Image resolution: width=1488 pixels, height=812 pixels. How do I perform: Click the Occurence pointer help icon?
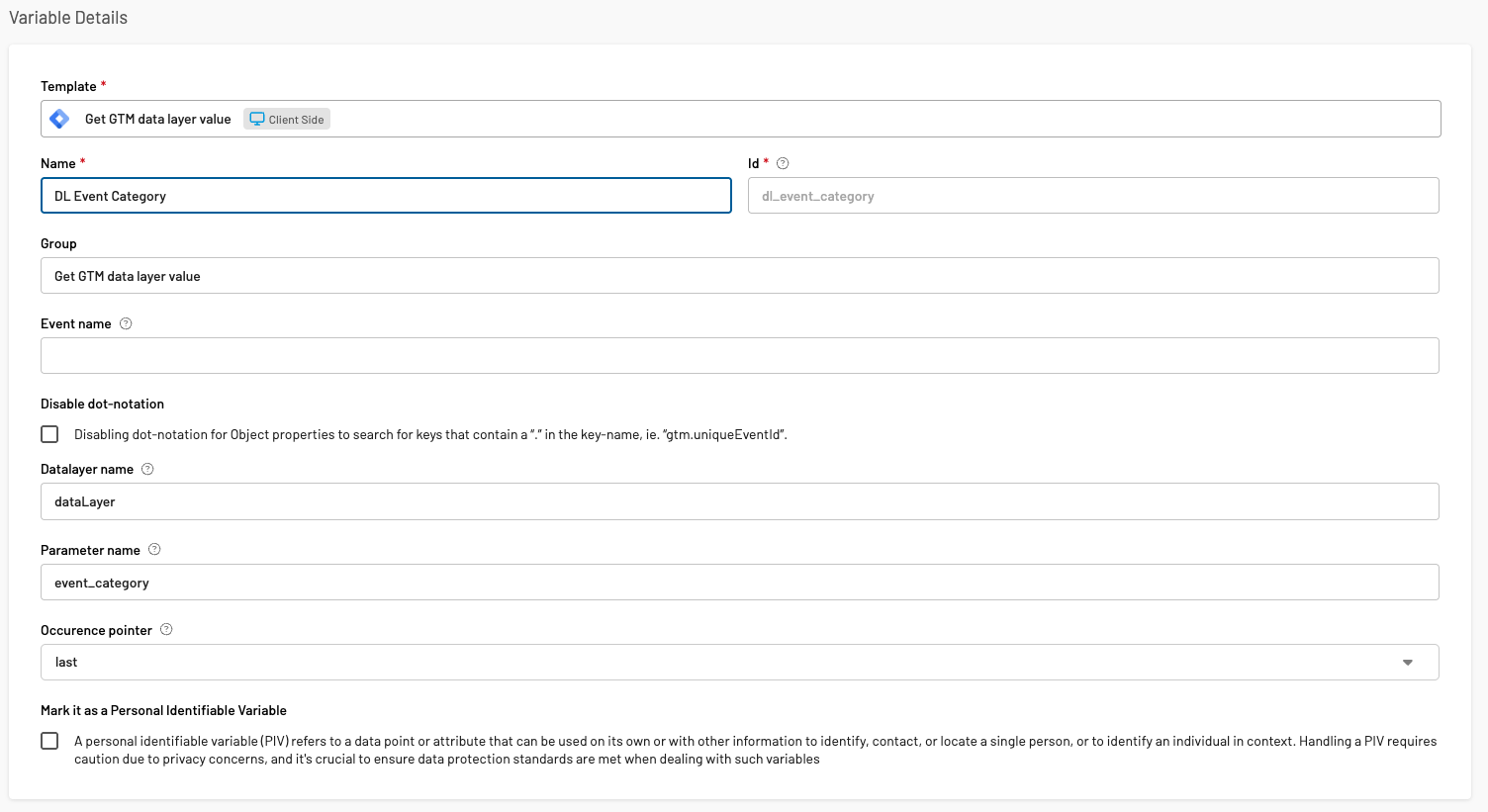166,630
